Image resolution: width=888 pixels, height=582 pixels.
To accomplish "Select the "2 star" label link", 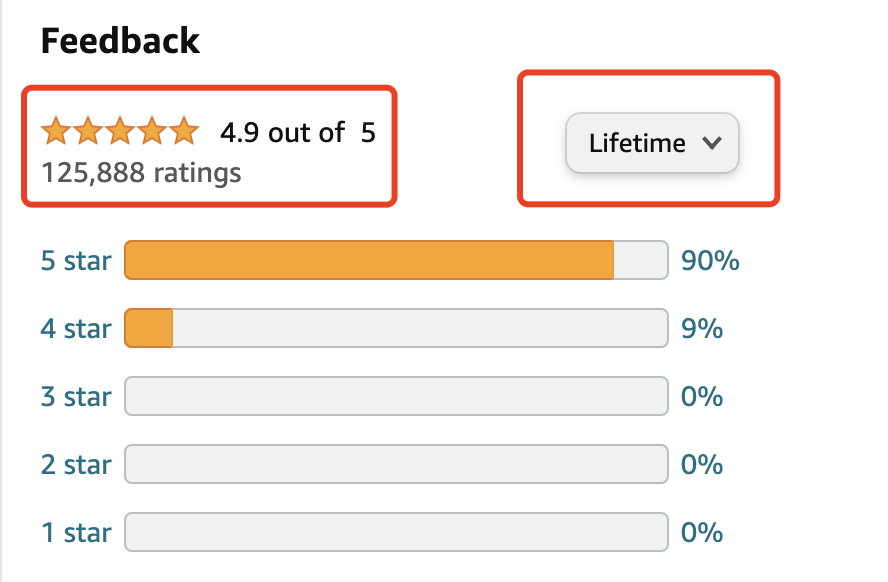I will pos(76,465).
